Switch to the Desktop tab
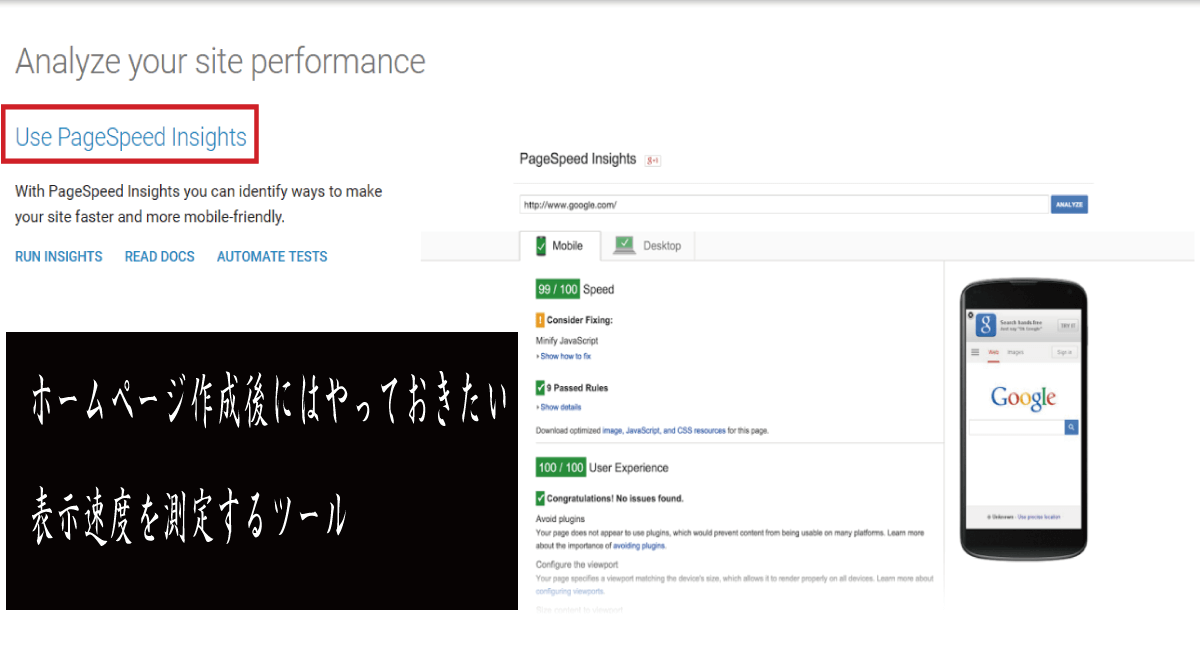Viewport: 1200px width, 650px height. (663, 245)
